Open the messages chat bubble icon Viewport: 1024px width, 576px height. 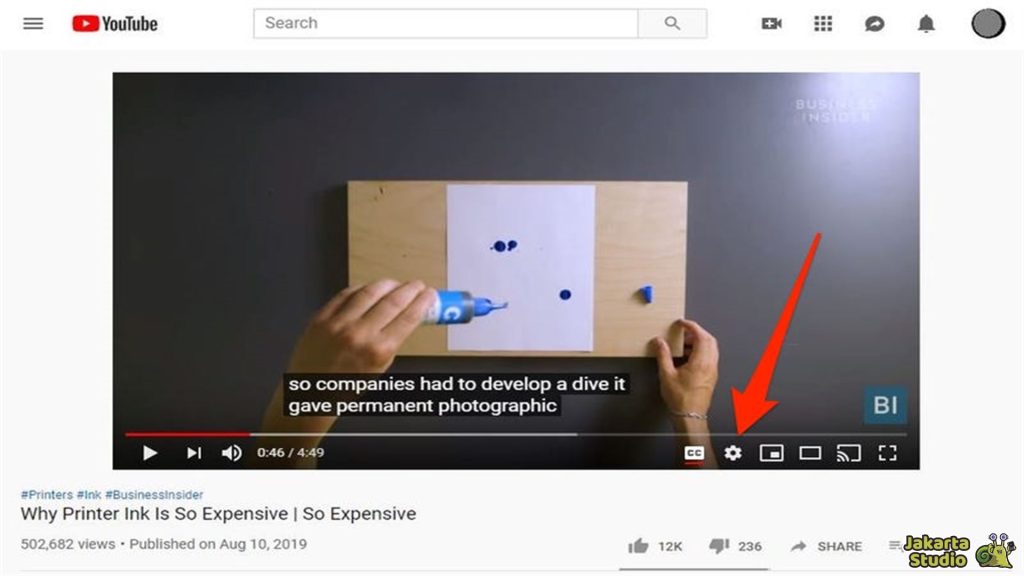874,24
